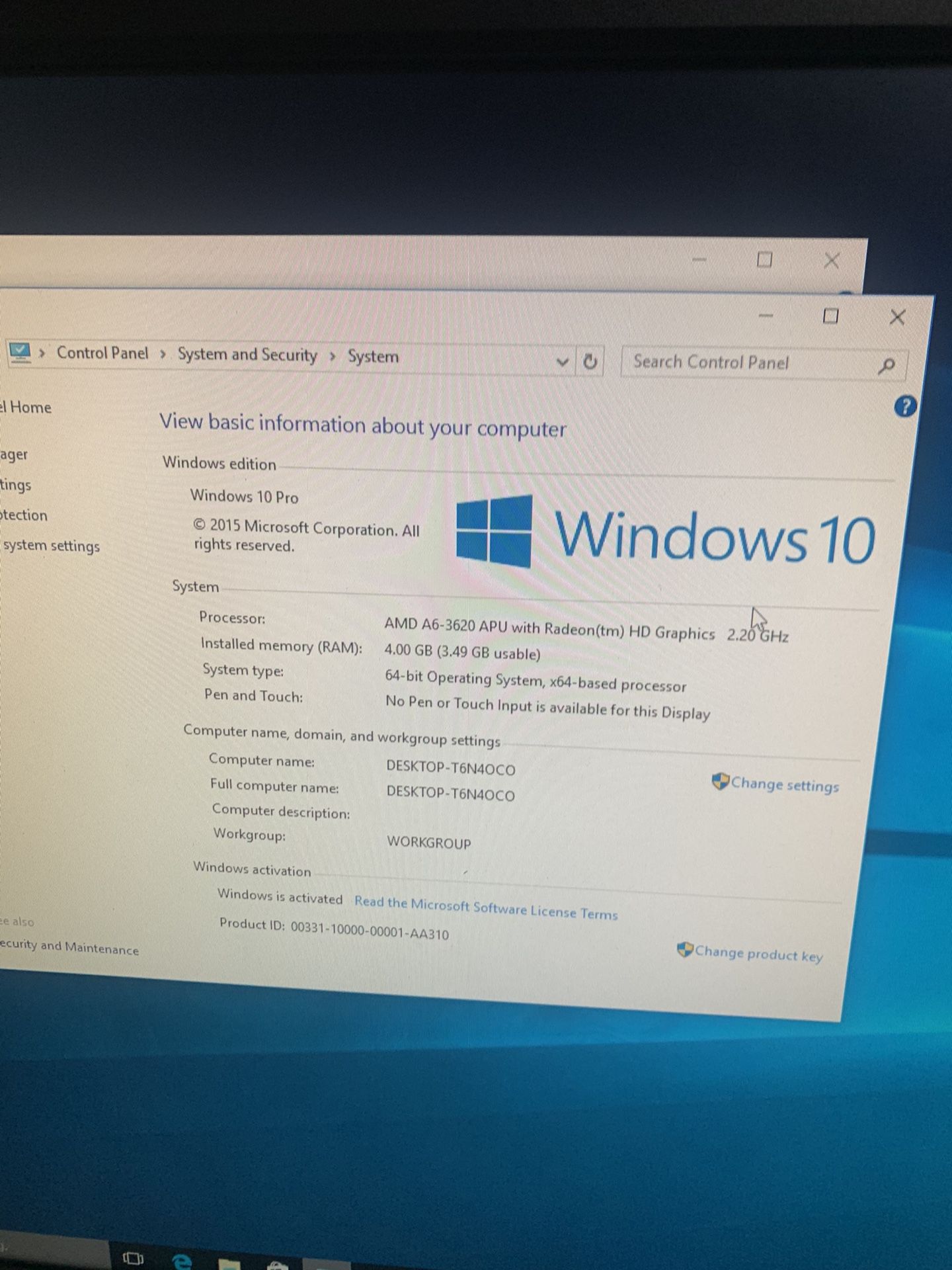This screenshot has height=1270, width=952.
Task: Open Control Panel Home in sidebar
Action: click(26, 407)
